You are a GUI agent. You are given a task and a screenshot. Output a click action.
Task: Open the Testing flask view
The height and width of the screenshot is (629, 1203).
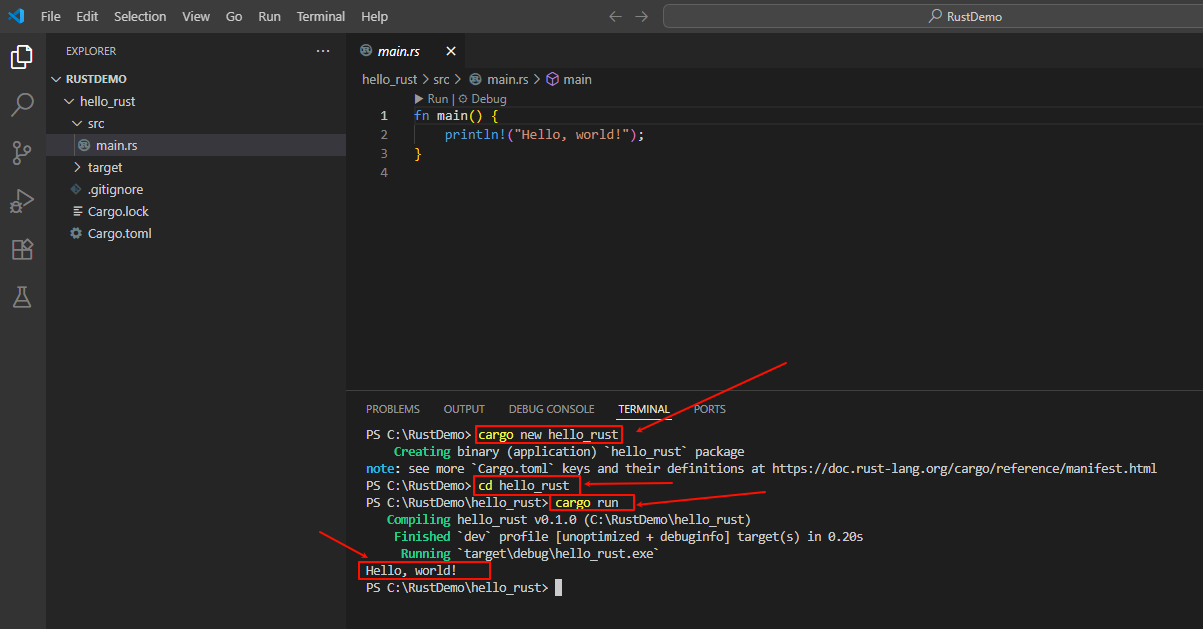[x=22, y=297]
